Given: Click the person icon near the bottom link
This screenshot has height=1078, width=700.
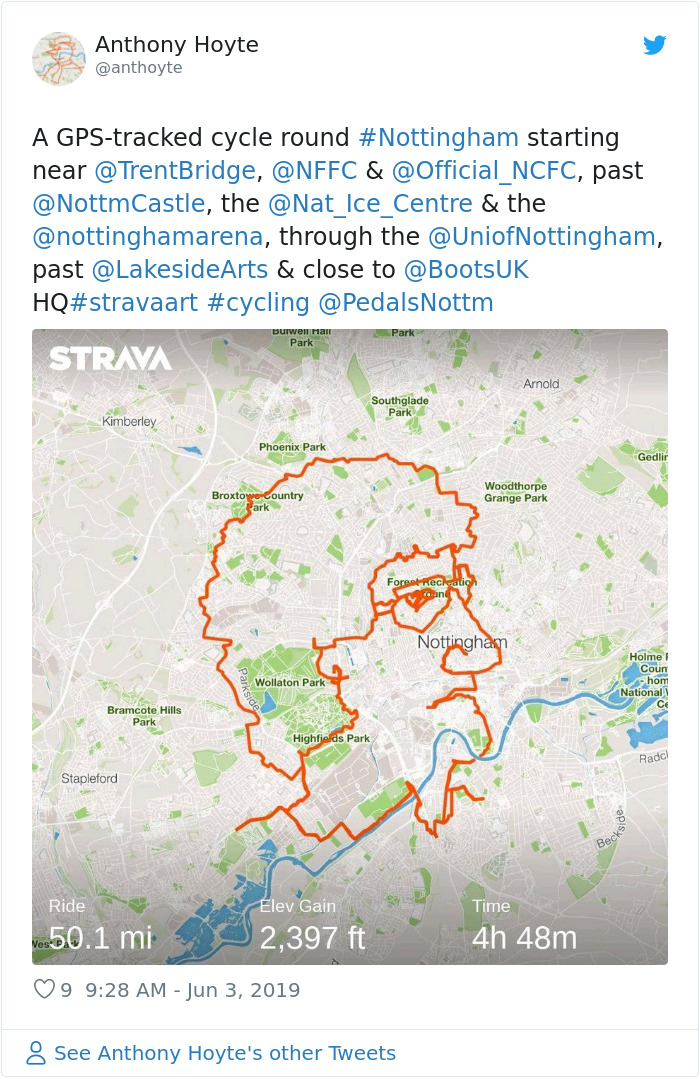Looking at the screenshot, I should pos(37,1052).
